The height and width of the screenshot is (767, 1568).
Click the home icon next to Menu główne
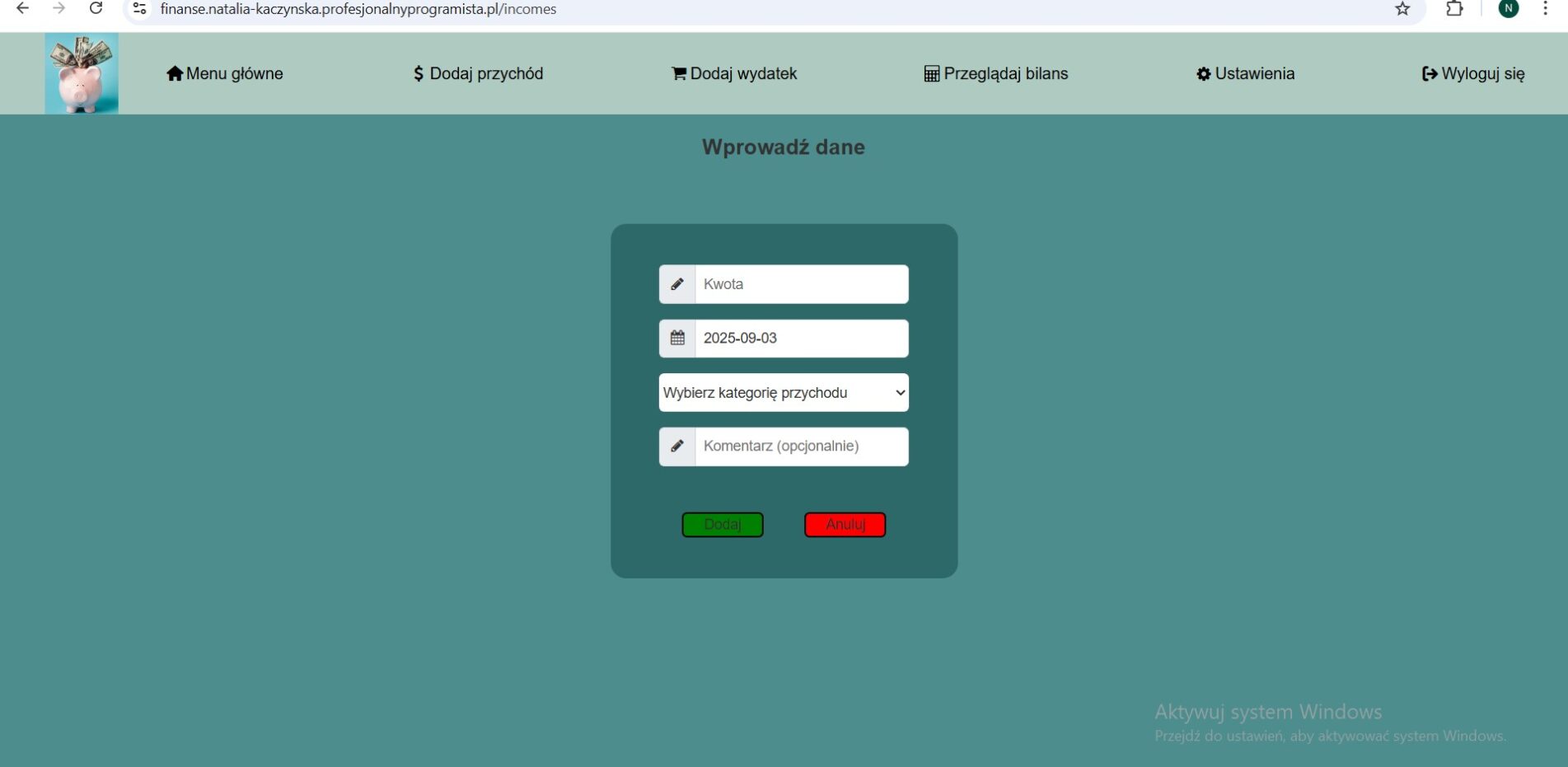175,73
